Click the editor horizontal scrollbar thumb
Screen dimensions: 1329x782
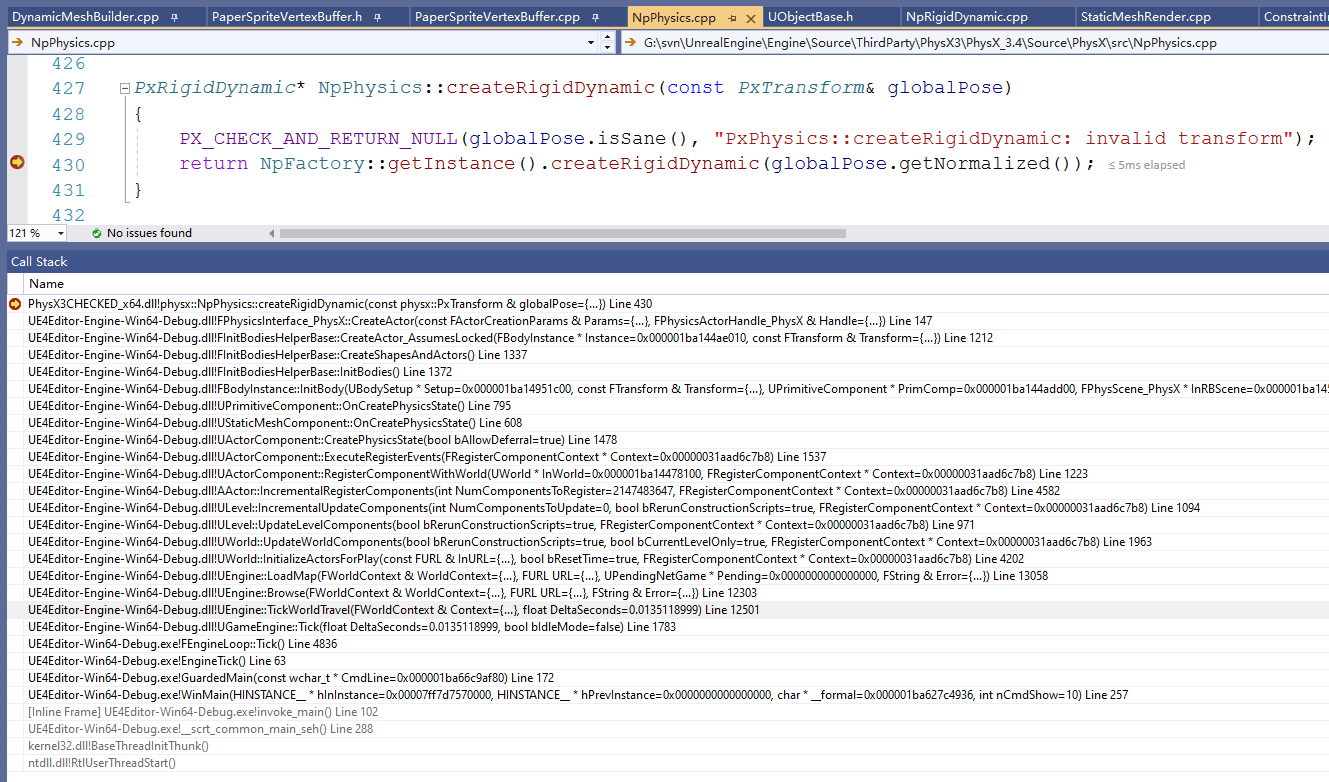(562, 233)
